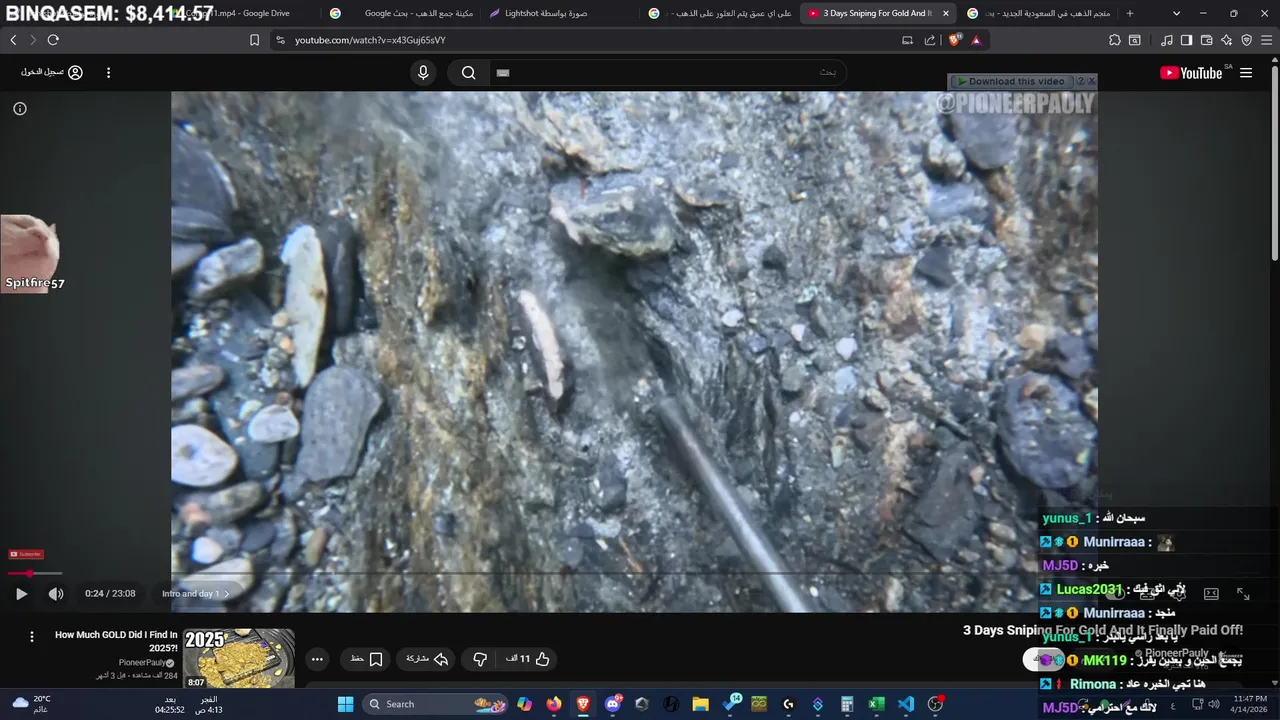Viewport: 1280px width, 720px height.
Task: Open browser extensions puzzle icon
Action: [x=1115, y=40]
